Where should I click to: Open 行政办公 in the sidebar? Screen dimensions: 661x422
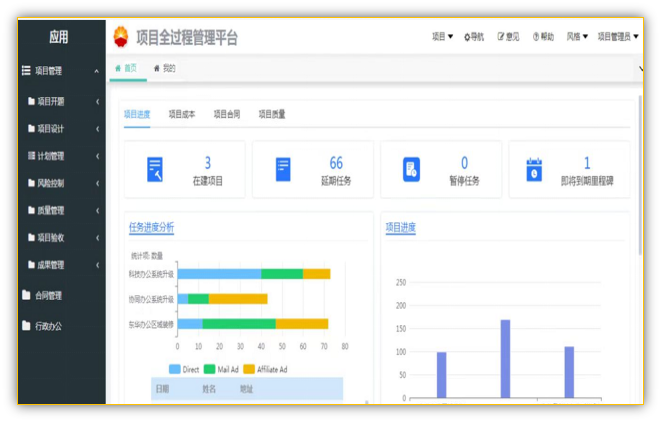pyautogui.click(x=48, y=326)
